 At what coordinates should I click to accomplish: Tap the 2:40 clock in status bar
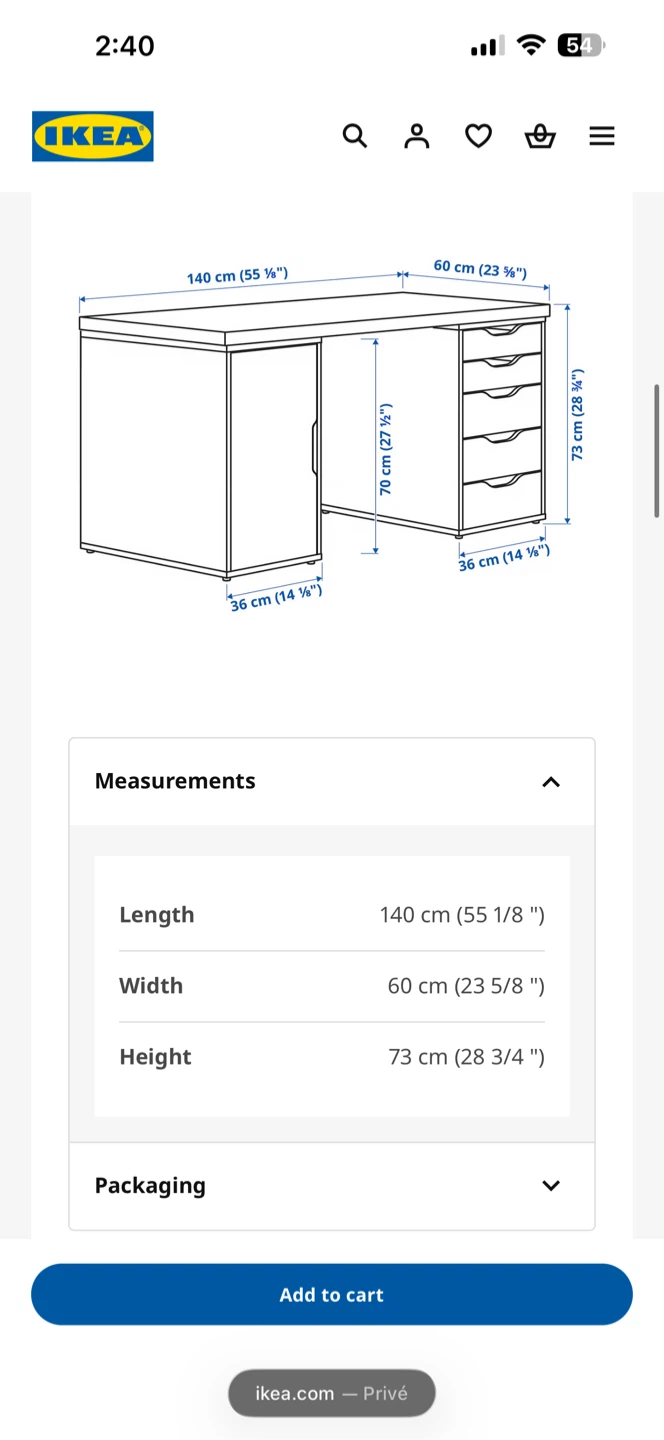coord(125,46)
